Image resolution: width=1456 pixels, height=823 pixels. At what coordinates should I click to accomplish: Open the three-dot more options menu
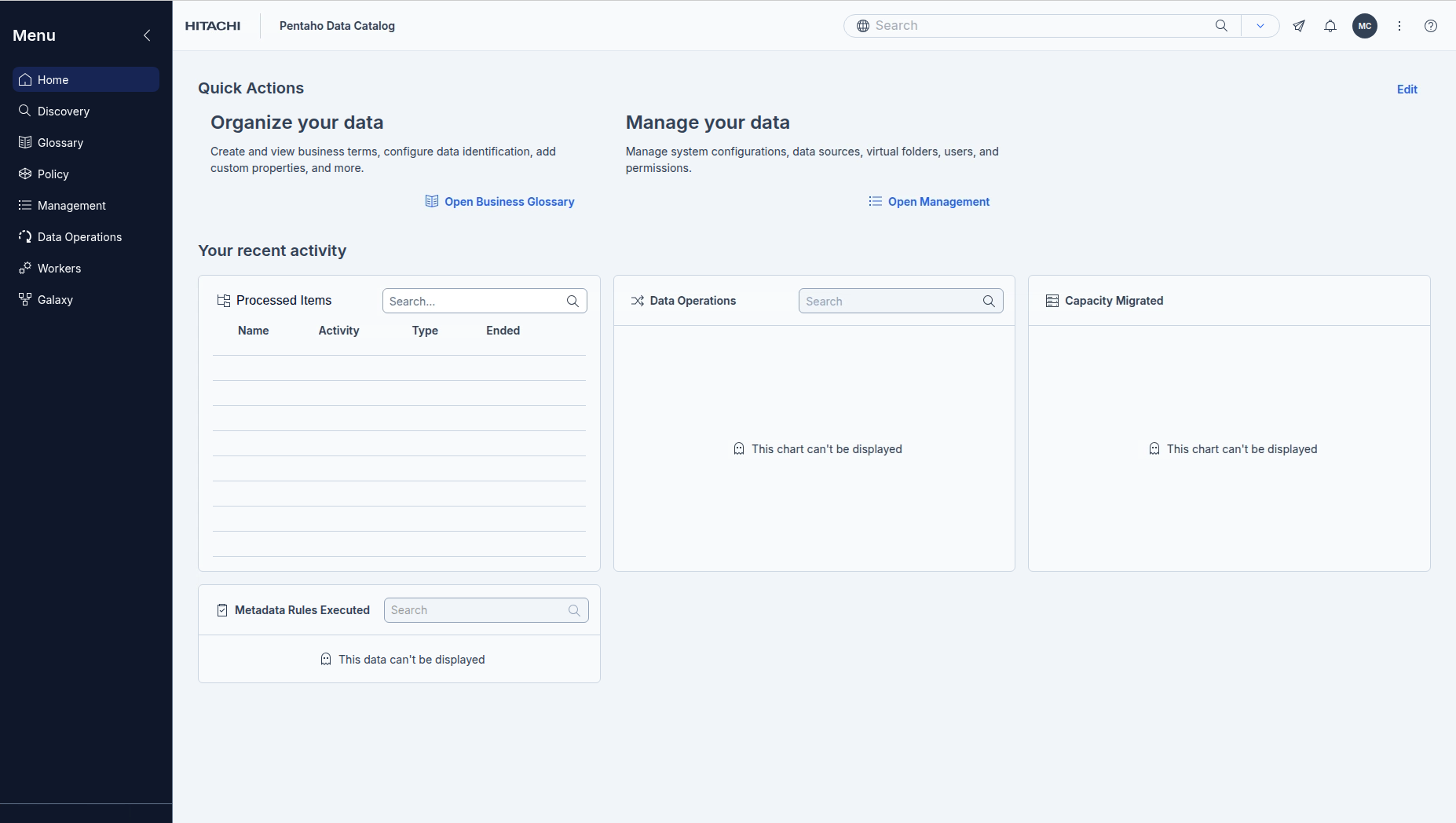point(1399,26)
